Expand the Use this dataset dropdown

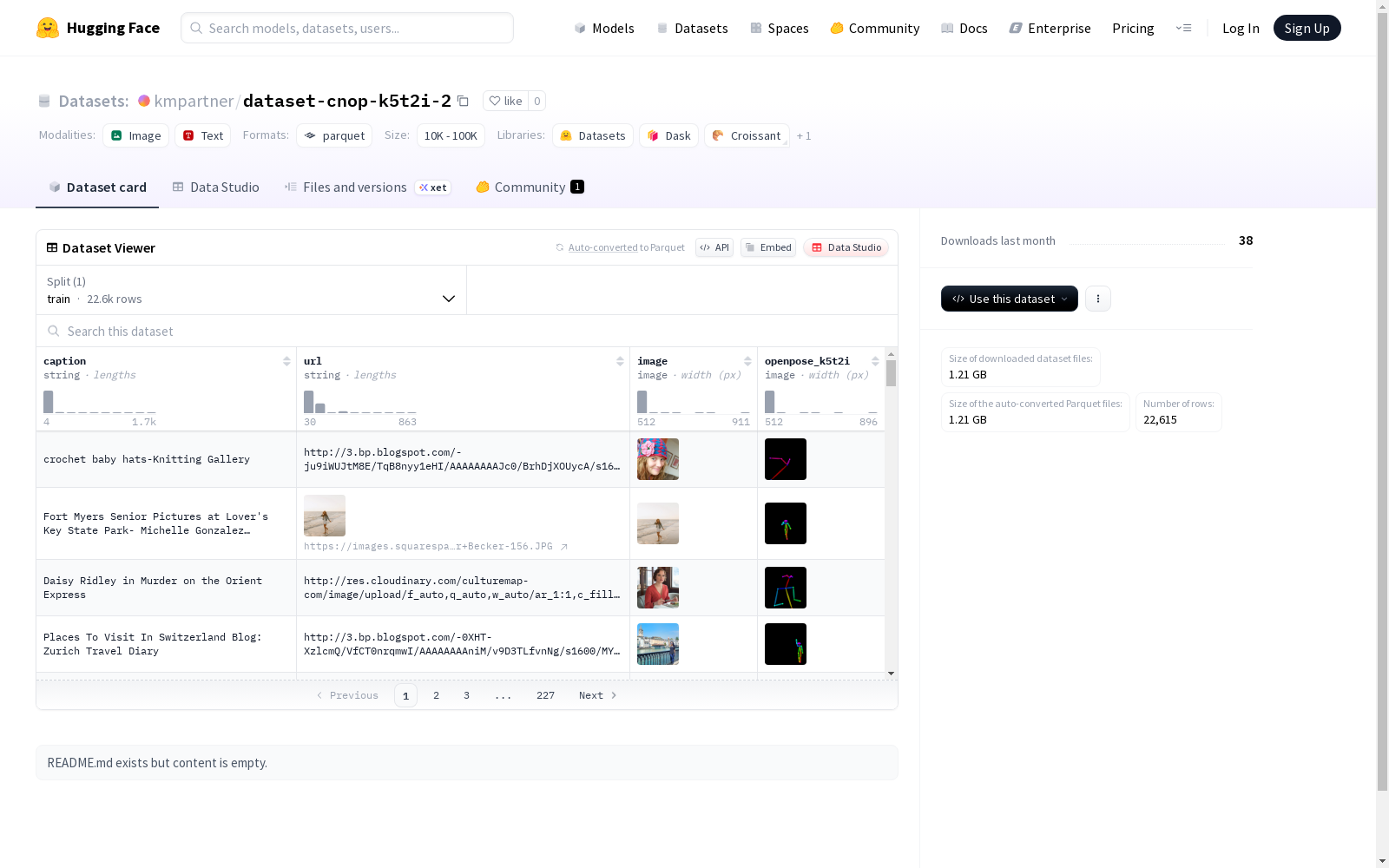click(x=1010, y=299)
